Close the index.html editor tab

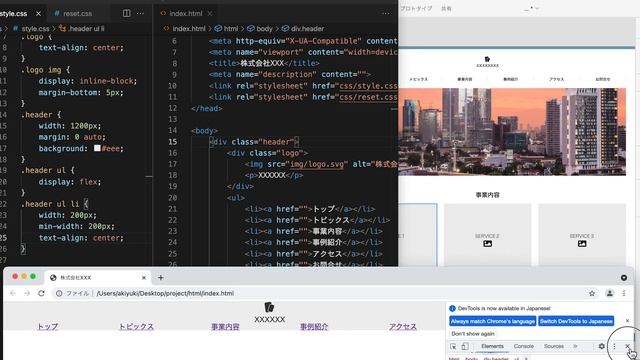(210, 13)
